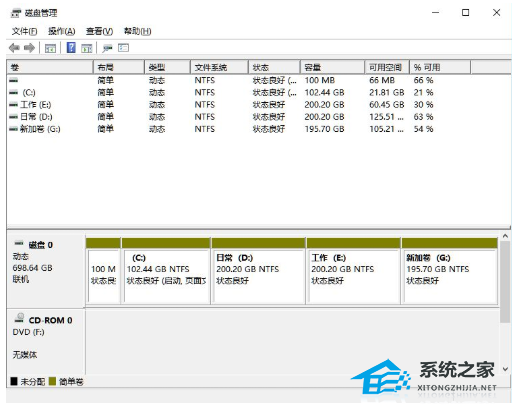The image size is (512, 406).
Task: Select the 日常 (D:) partition block
Action: 258,271
